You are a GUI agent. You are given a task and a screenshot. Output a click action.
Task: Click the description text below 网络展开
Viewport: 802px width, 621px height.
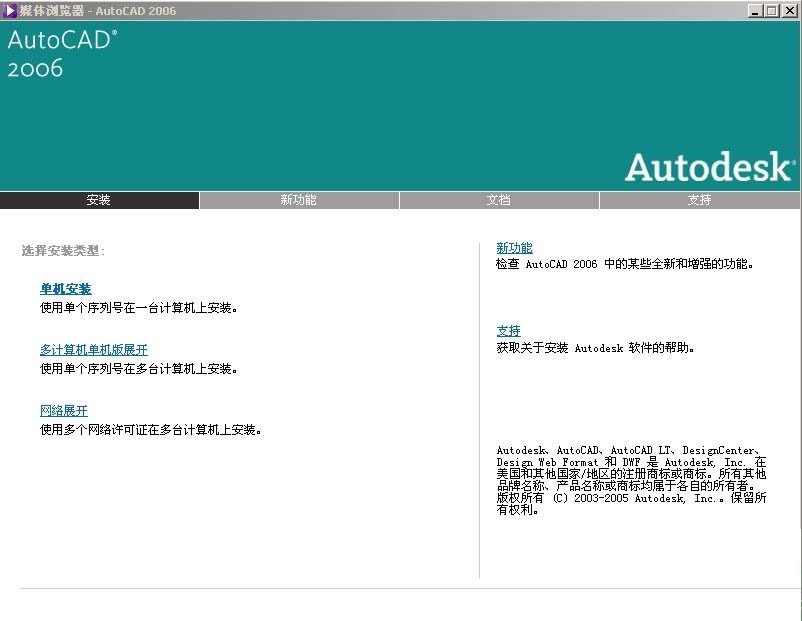coord(151,430)
